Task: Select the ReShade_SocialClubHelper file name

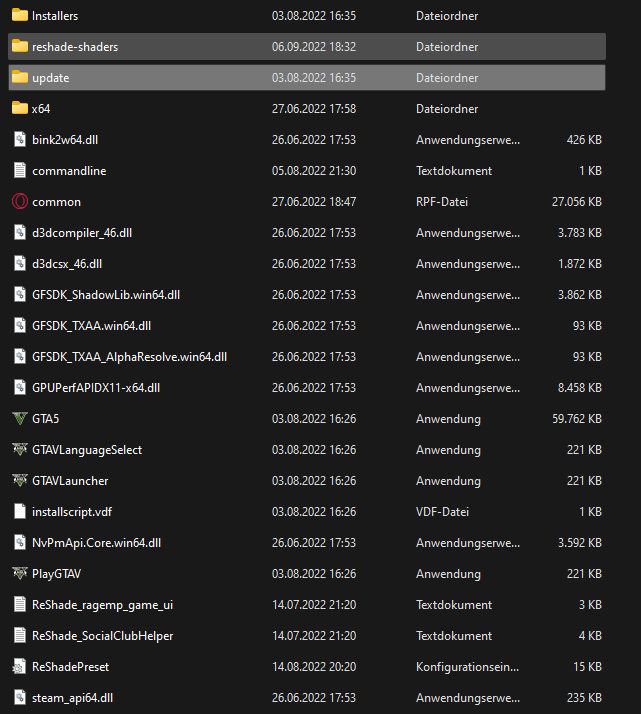Action: point(102,636)
